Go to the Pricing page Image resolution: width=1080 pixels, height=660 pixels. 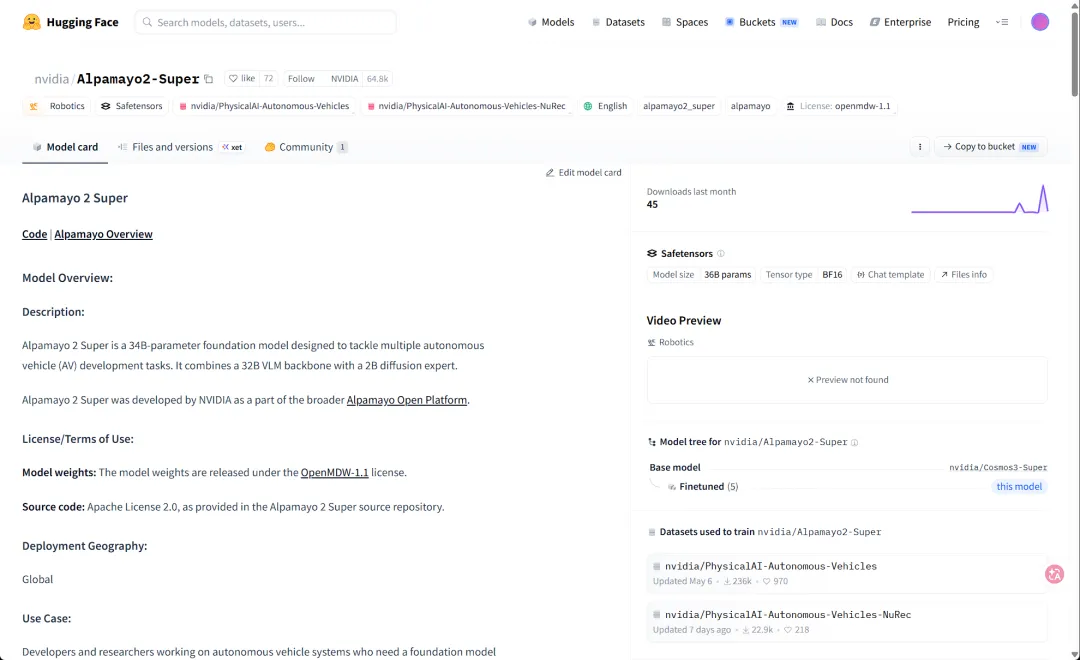click(x=963, y=22)
